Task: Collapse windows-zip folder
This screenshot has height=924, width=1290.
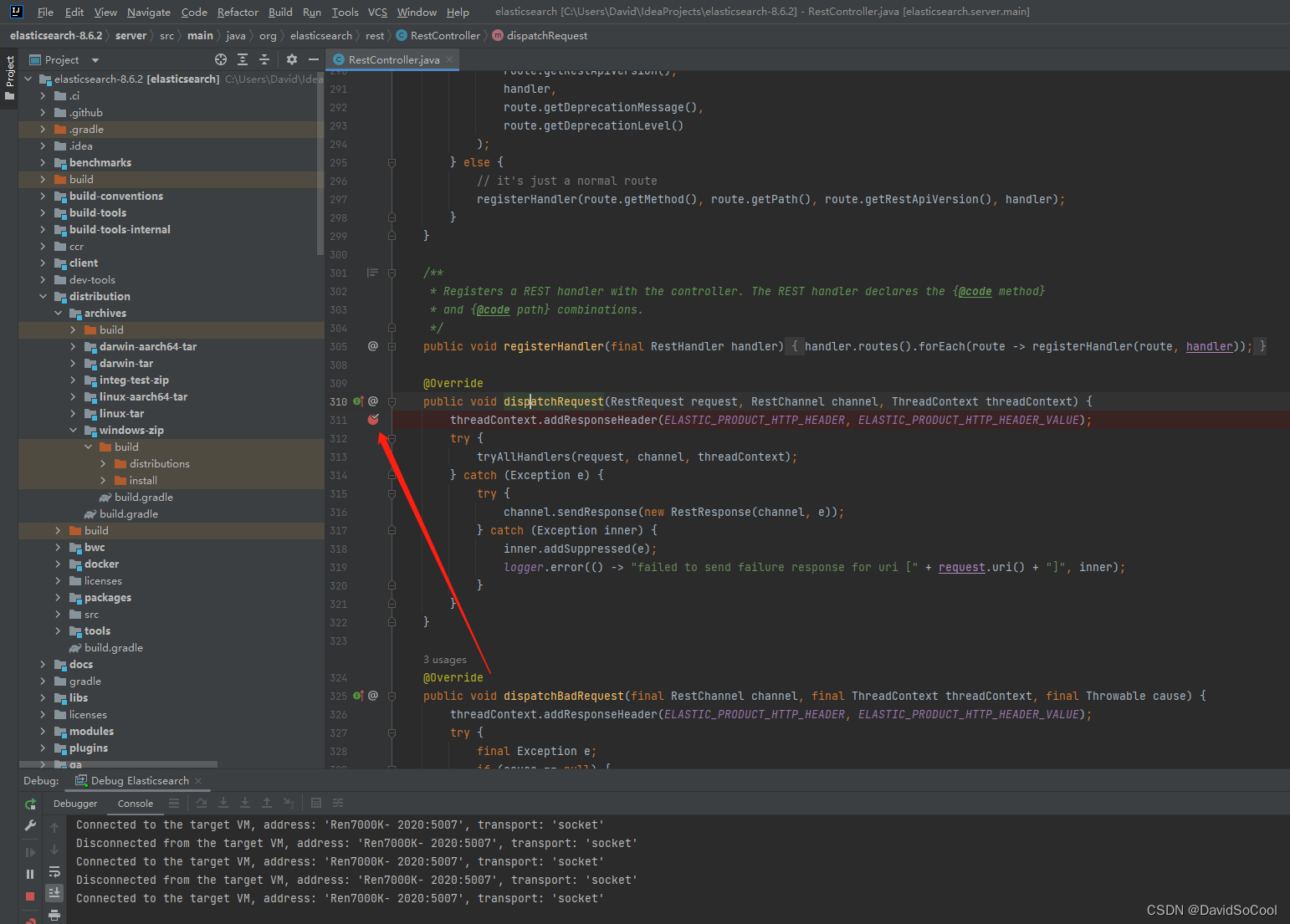Action: pos(73,430)
